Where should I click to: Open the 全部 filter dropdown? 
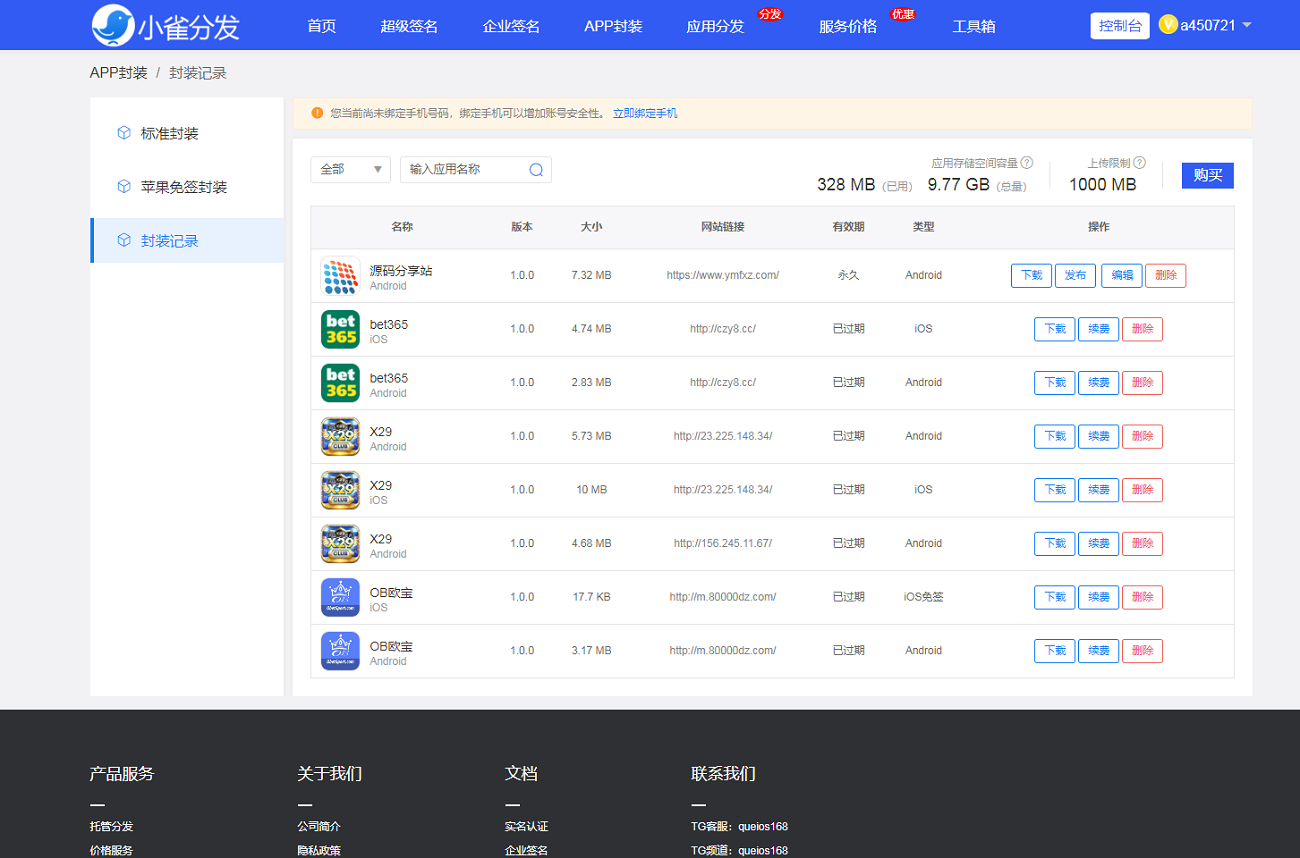pos(350,170)
